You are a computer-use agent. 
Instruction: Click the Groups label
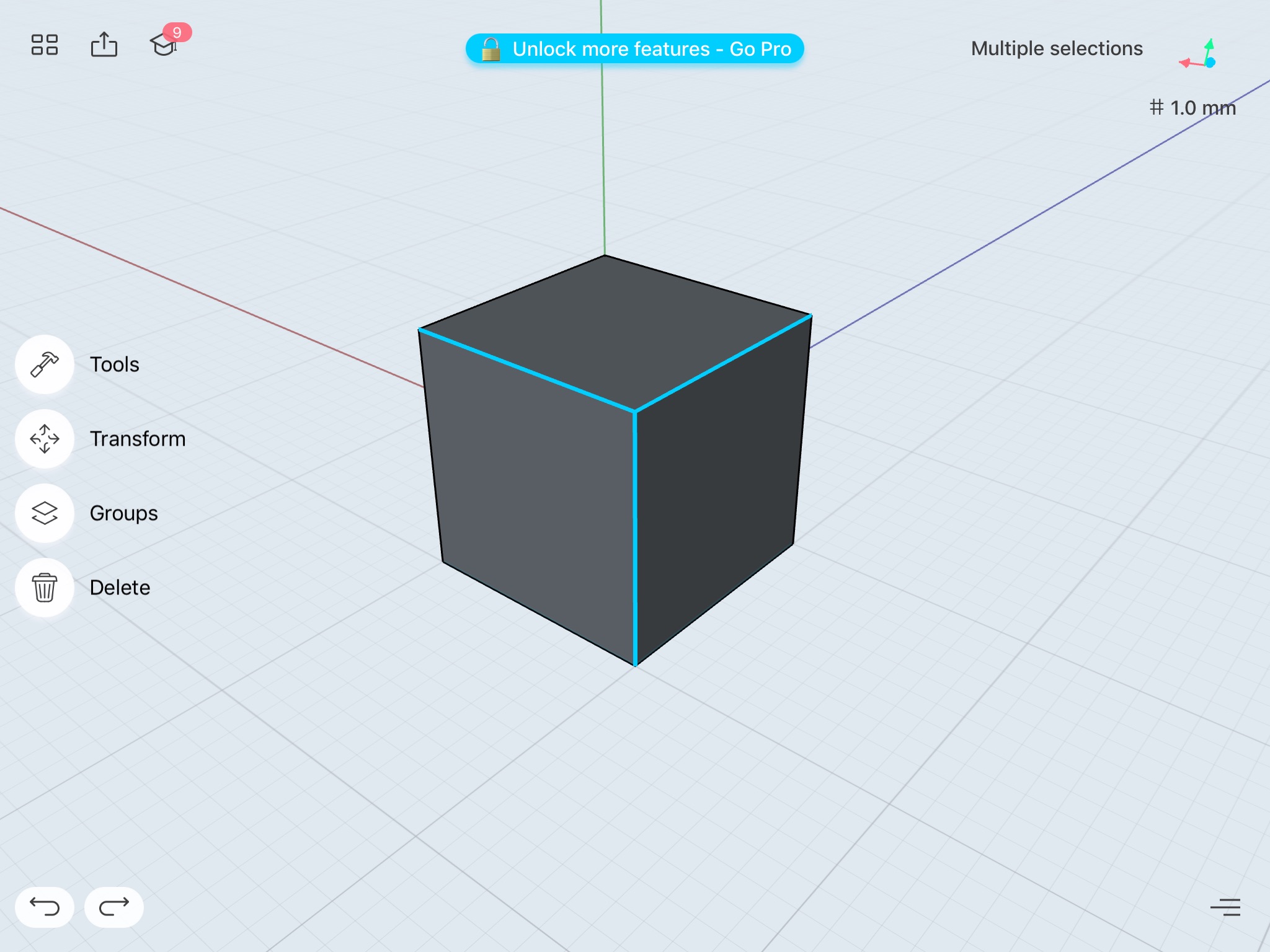point(124,513)
